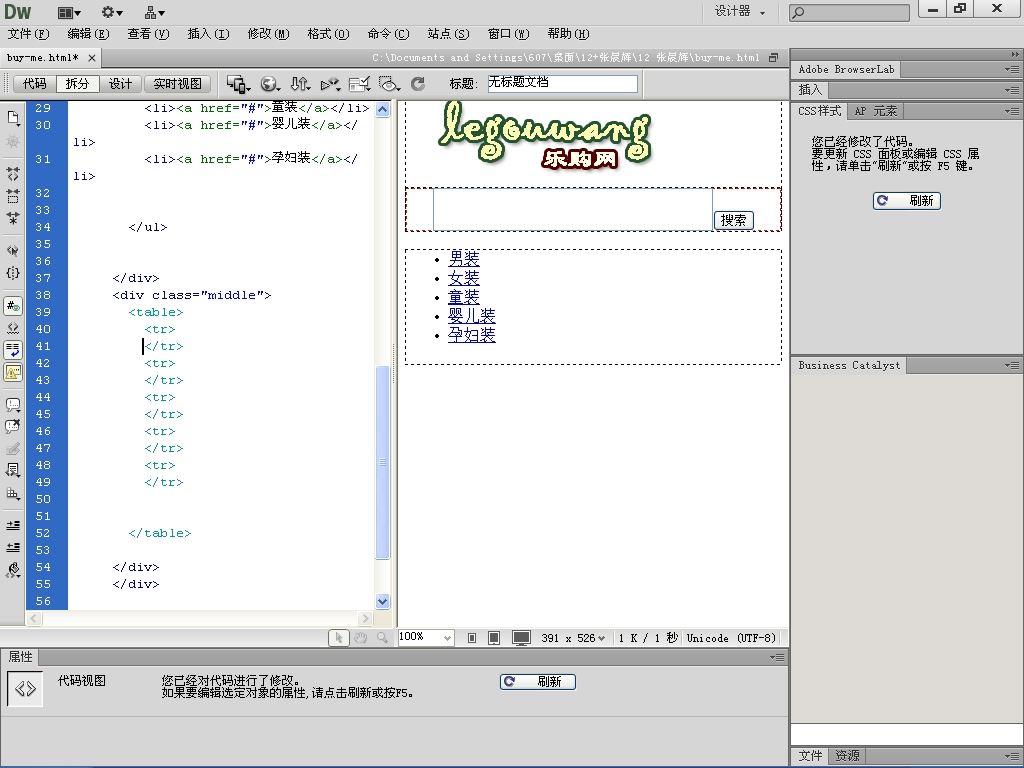Viewport: 1024px width, 768px height.
Task: Toggle word wrap in code view
Action: [13, 350]
